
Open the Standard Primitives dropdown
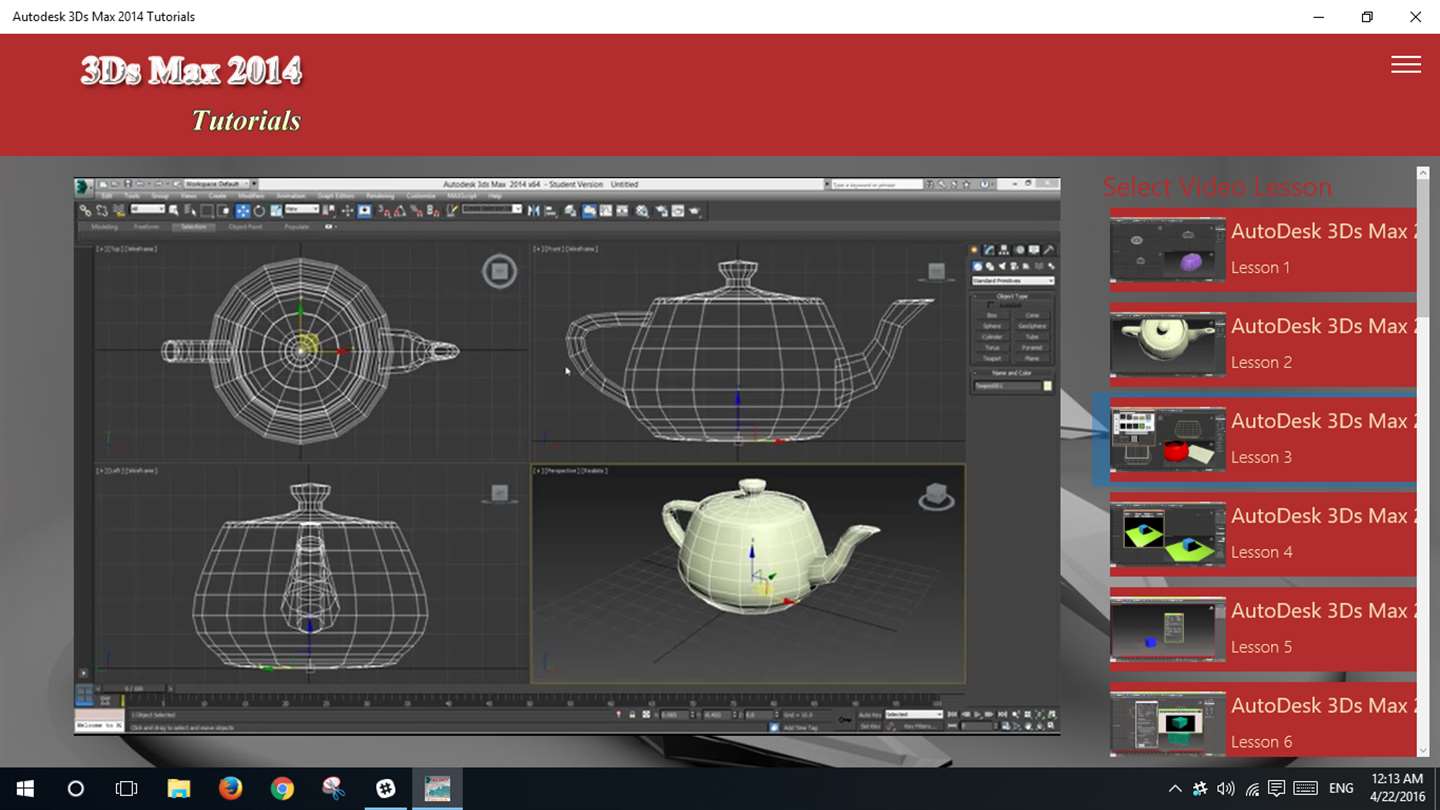click(x=1012, y=281)
